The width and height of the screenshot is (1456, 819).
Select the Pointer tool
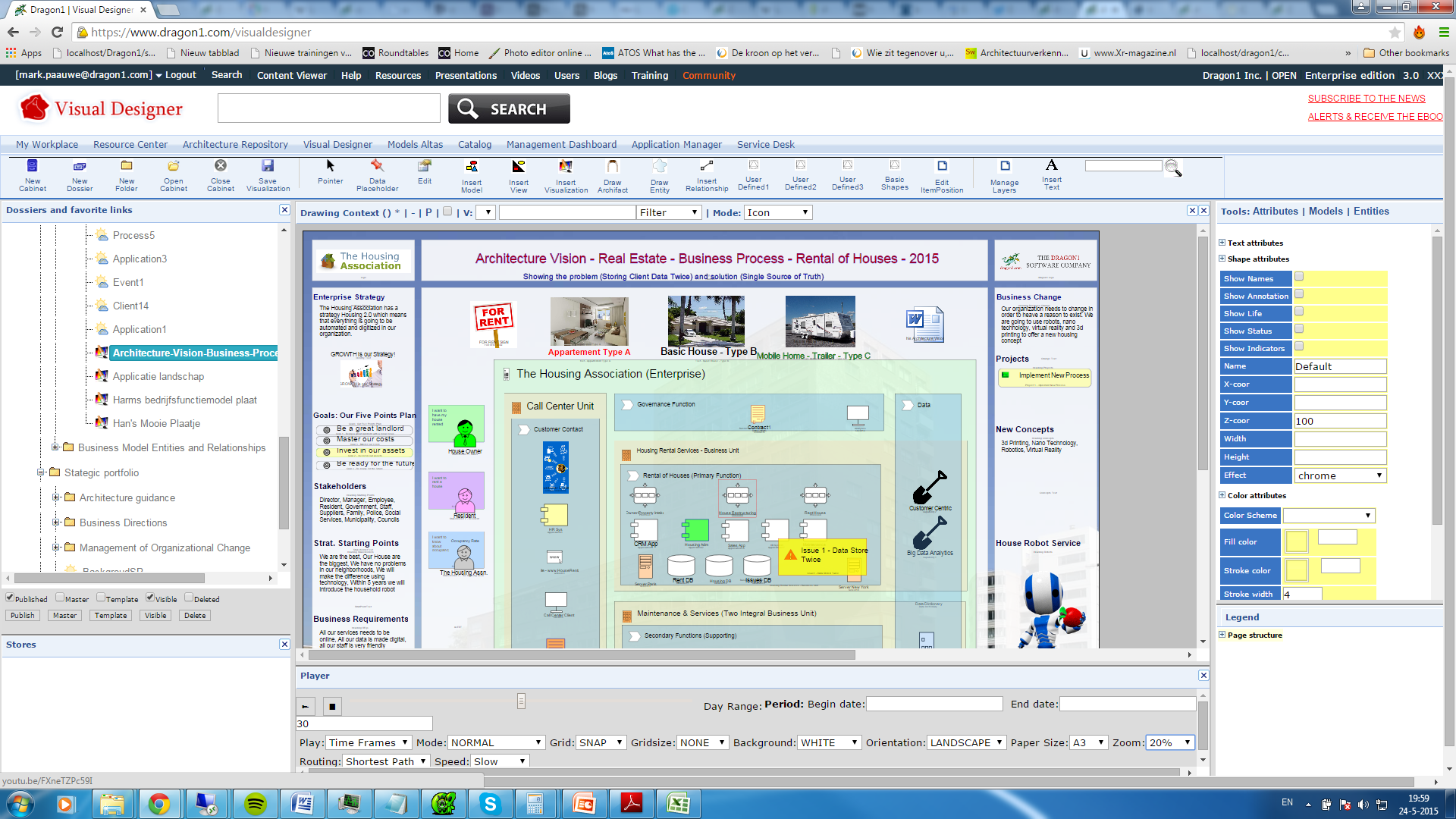330,174
